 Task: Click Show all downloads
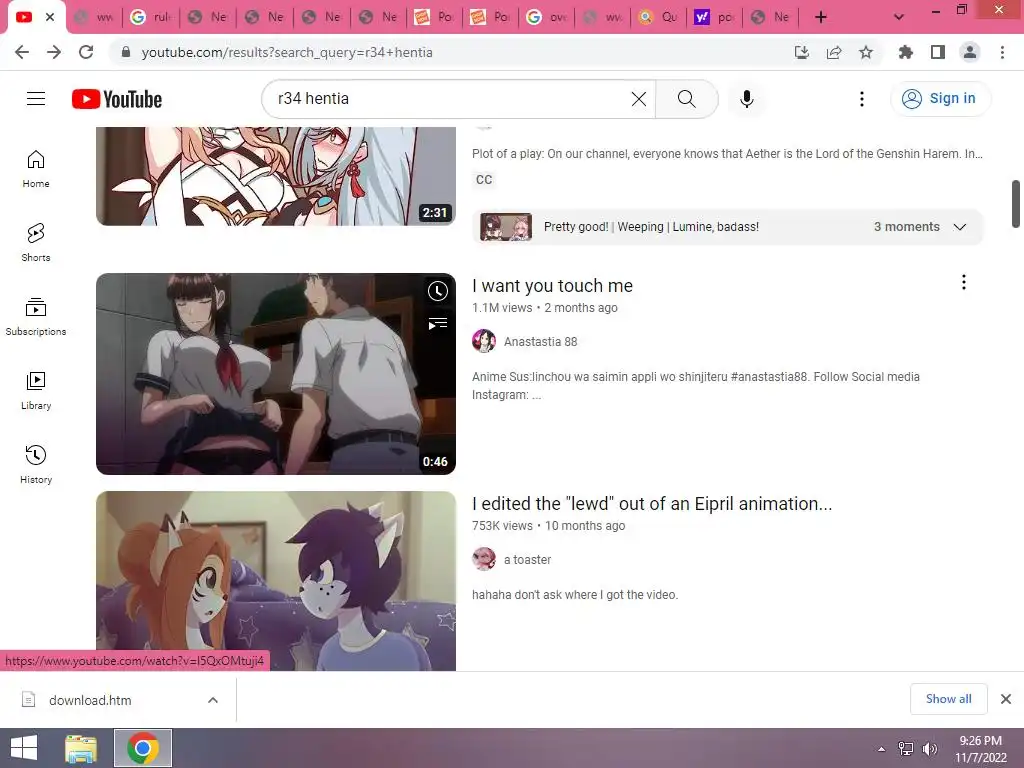pyautogui.click(x=948, y=699)
